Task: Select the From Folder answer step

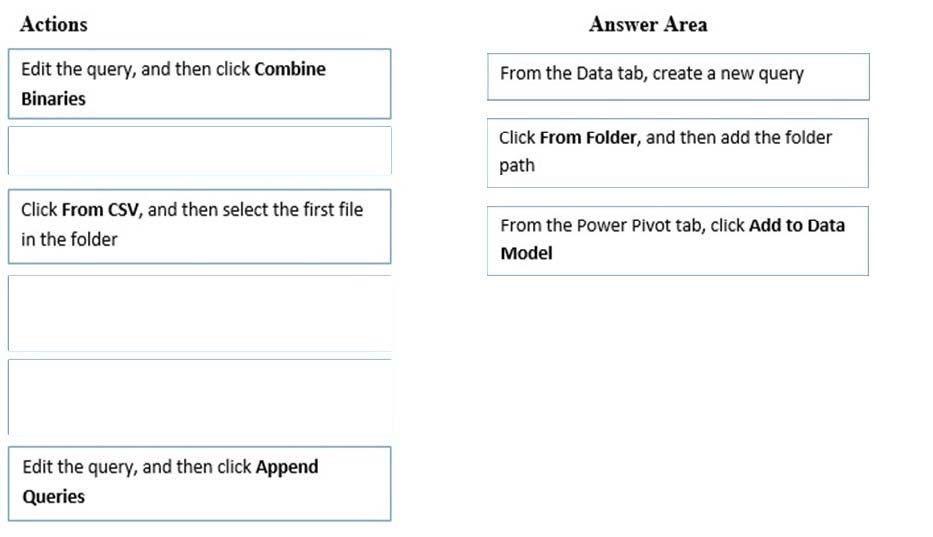Action: pos(678,153)
